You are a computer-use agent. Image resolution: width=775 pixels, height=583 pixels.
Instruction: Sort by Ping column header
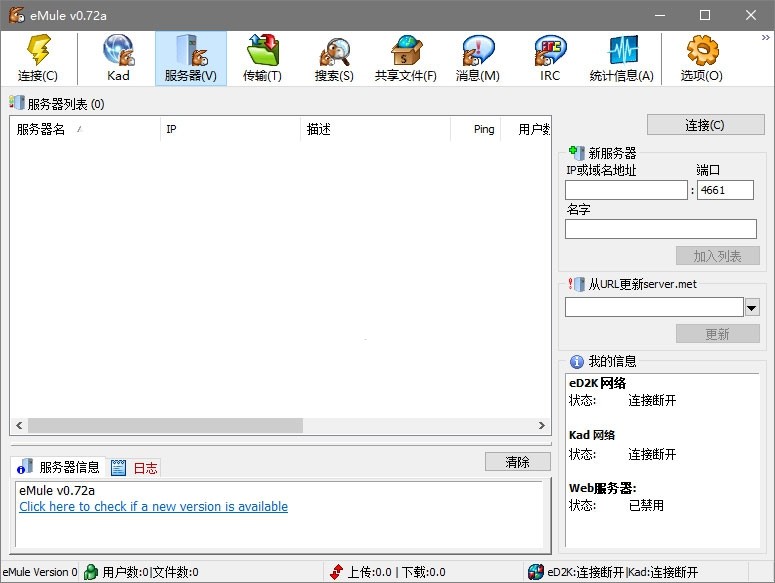pos(475,129)
